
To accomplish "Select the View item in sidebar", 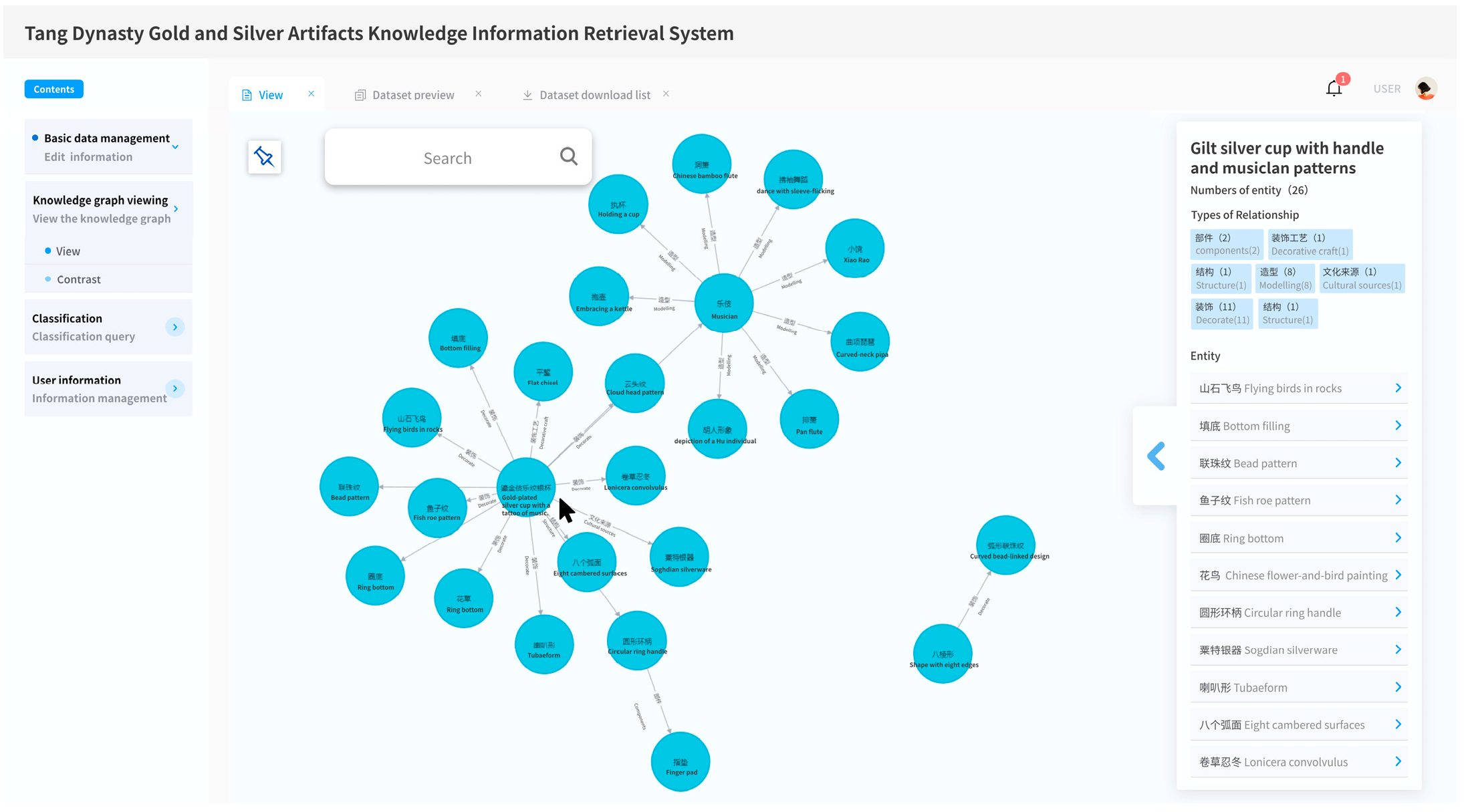I will point(68,251).
